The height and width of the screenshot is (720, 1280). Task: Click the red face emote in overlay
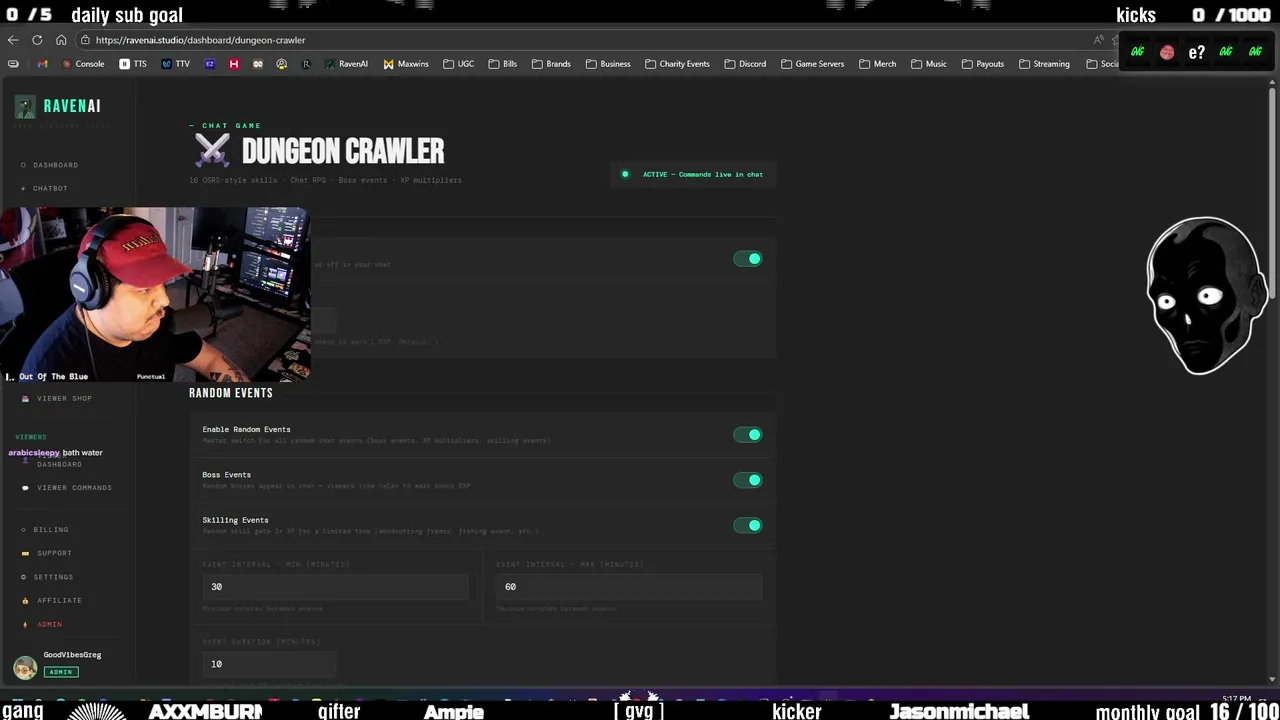pos(1167,52)
